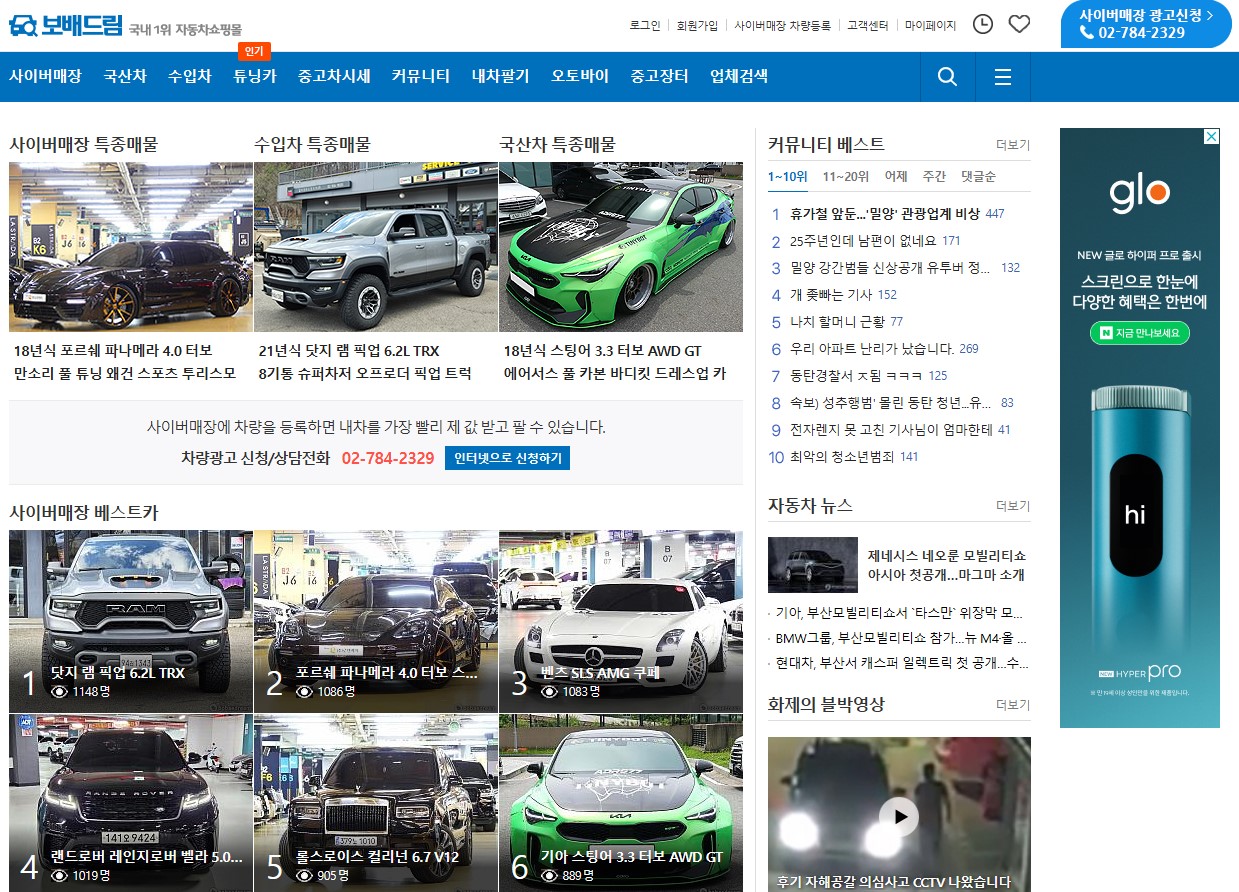Open the 국산차 menu
1239x892 pixels.
click(125, 76)
